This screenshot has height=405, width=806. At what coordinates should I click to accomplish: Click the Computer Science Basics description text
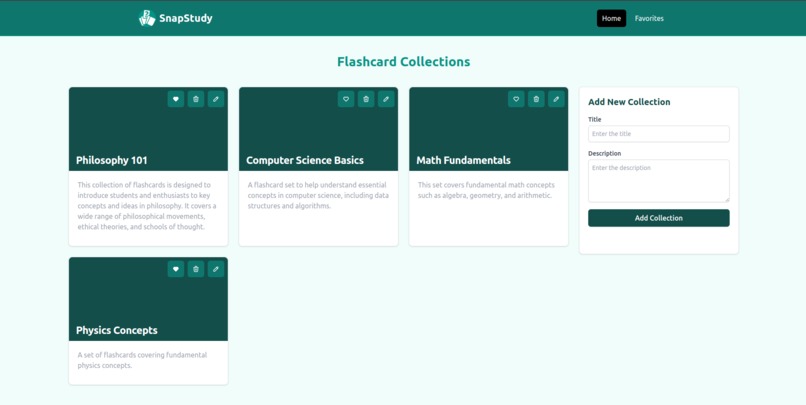318,195
